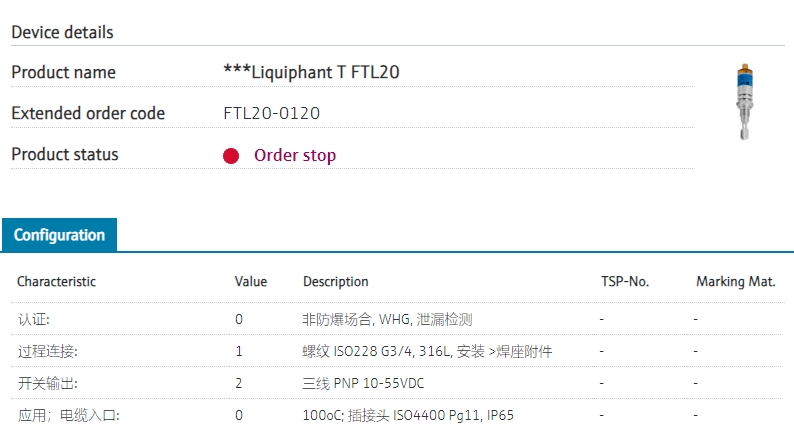794x441 pixels.
Task: Click the TSP-No. column header
Action: pos(625,282)
